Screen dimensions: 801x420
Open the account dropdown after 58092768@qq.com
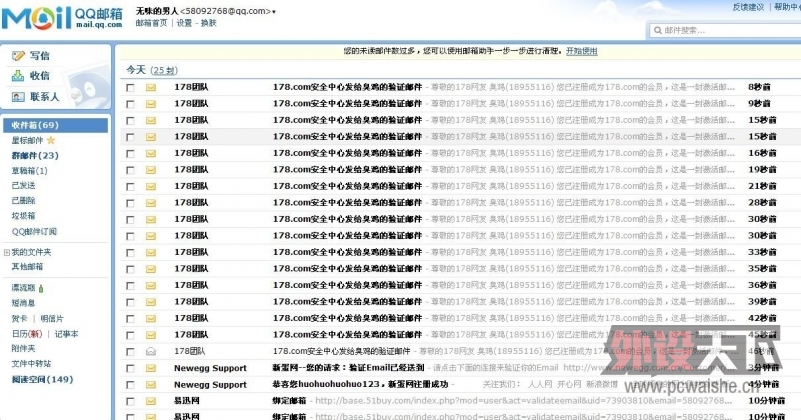click(274, 12)
